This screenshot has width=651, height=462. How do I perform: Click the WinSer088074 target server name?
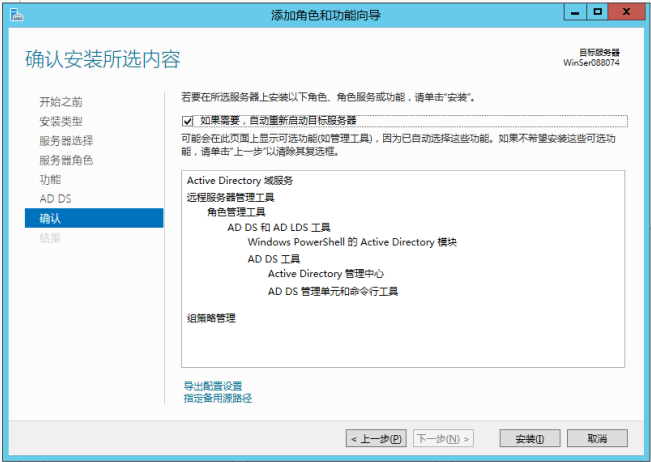pyautogui.click(x=591, y=63)
